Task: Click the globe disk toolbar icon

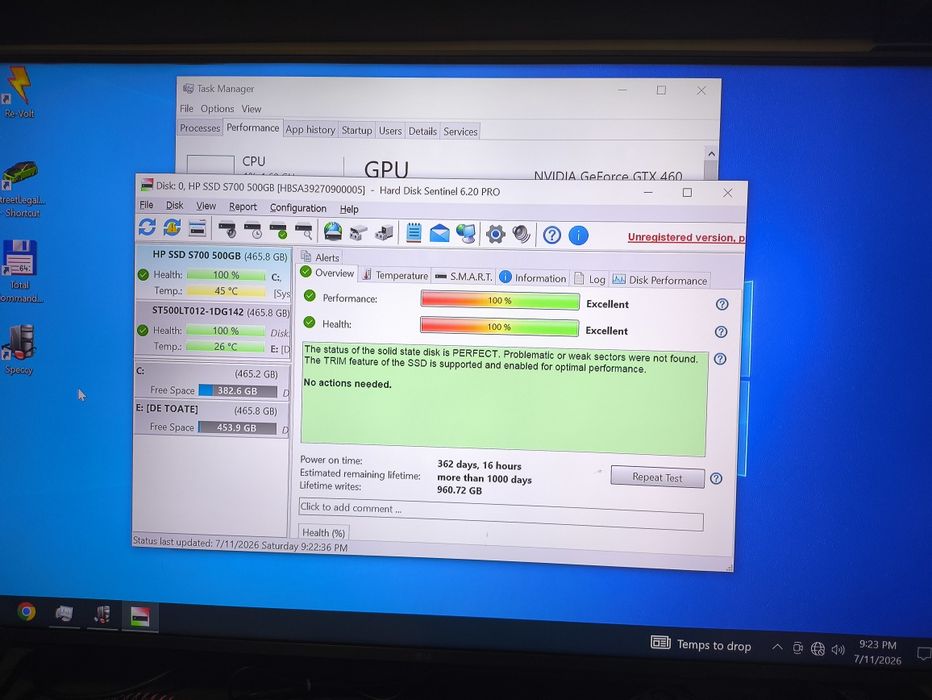Action: (333, 231)
